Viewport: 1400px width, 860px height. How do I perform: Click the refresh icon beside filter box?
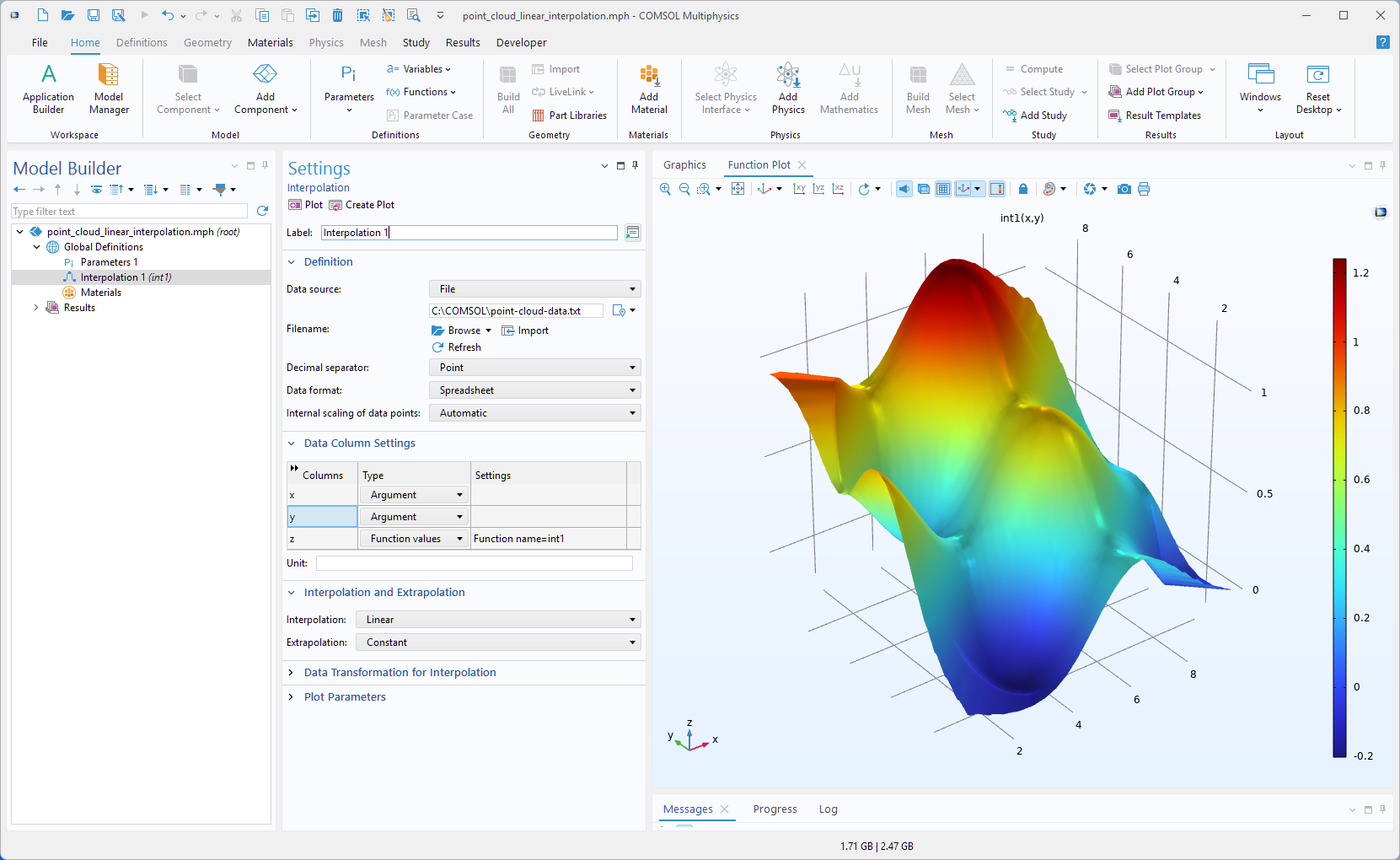tap(262, 211)
